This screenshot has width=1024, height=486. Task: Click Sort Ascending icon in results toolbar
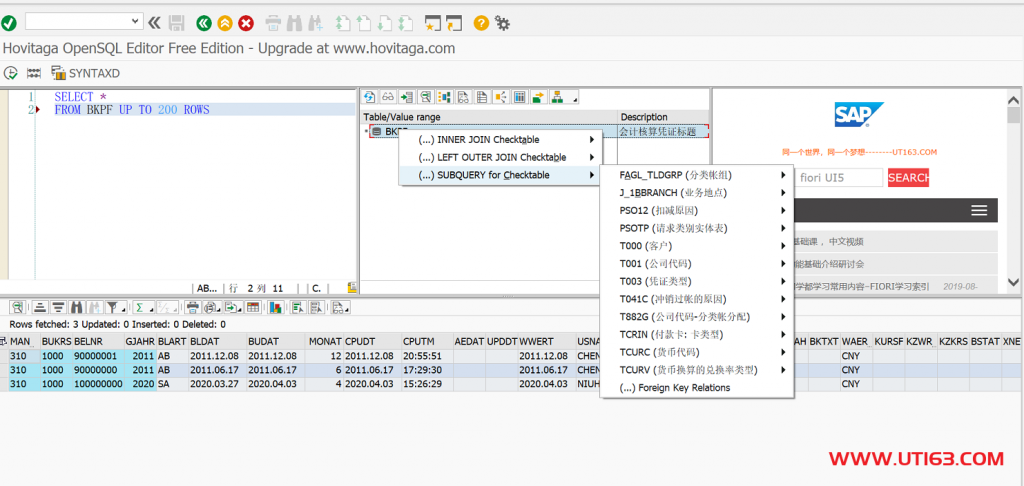click(x=40, y=307)
